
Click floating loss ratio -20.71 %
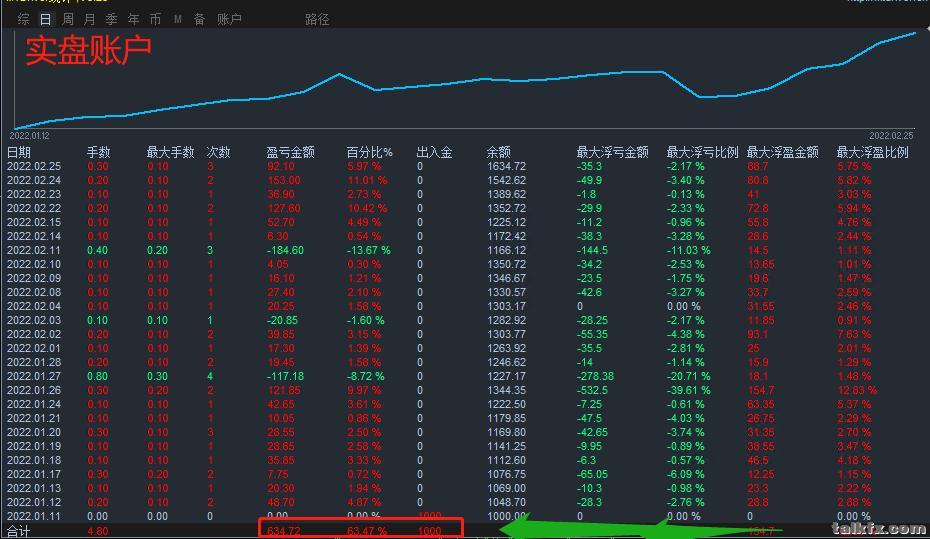click(688, 376)
